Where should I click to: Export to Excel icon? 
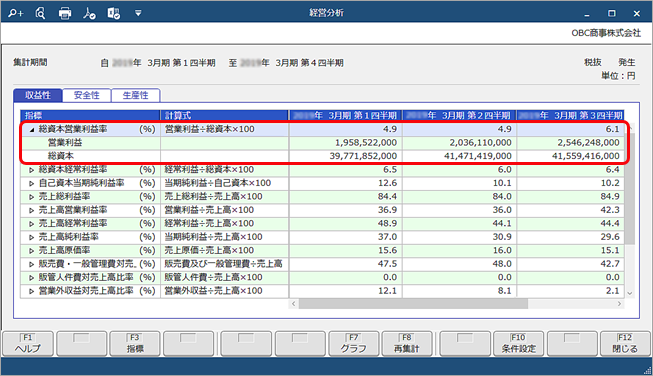(114, 13)
